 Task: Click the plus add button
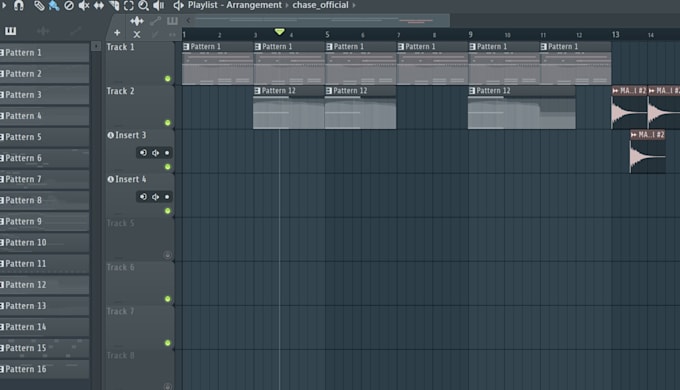tap(117, 32)
